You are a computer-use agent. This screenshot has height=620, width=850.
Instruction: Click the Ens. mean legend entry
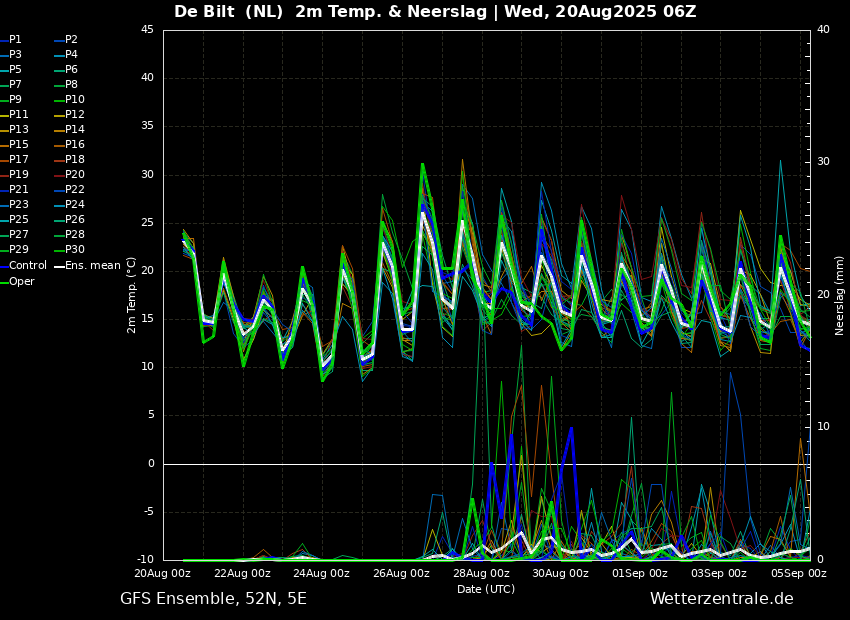94,265
